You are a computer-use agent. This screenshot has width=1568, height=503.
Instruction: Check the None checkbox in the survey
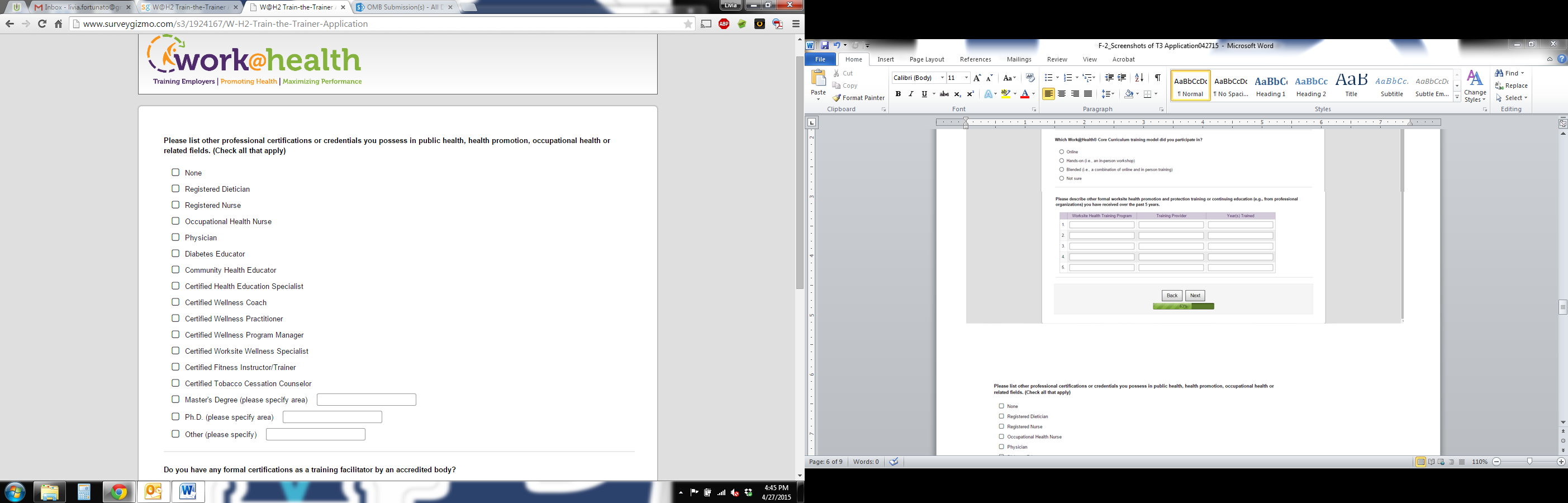[175, 172]
